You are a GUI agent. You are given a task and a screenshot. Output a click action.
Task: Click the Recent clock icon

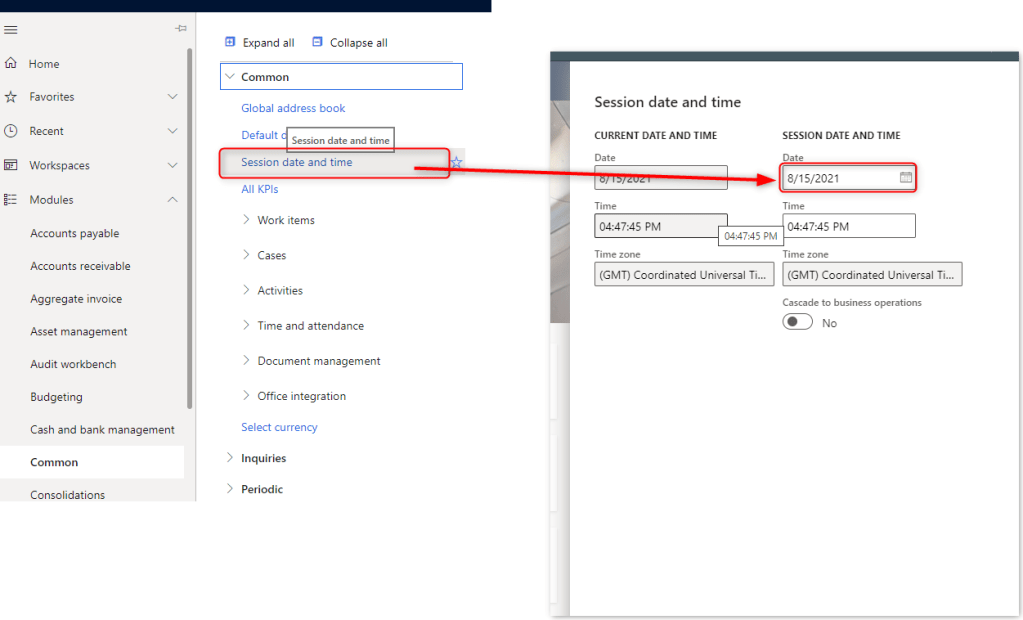(11, 131)
